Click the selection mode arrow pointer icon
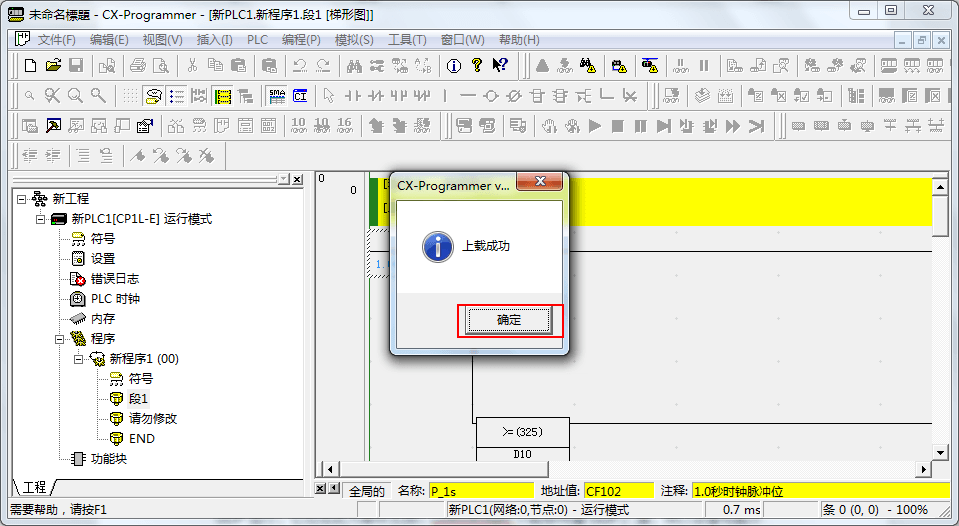959x526 pixels. (329, 96)
